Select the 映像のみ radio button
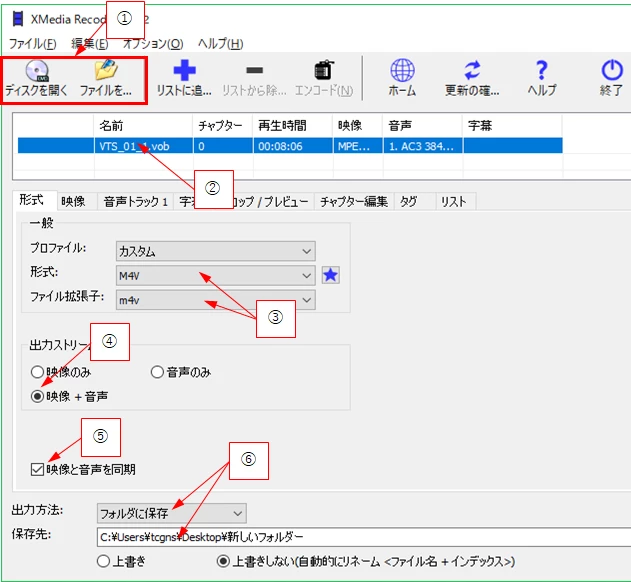This screenshot has height=582, width=631. [37, 372]
